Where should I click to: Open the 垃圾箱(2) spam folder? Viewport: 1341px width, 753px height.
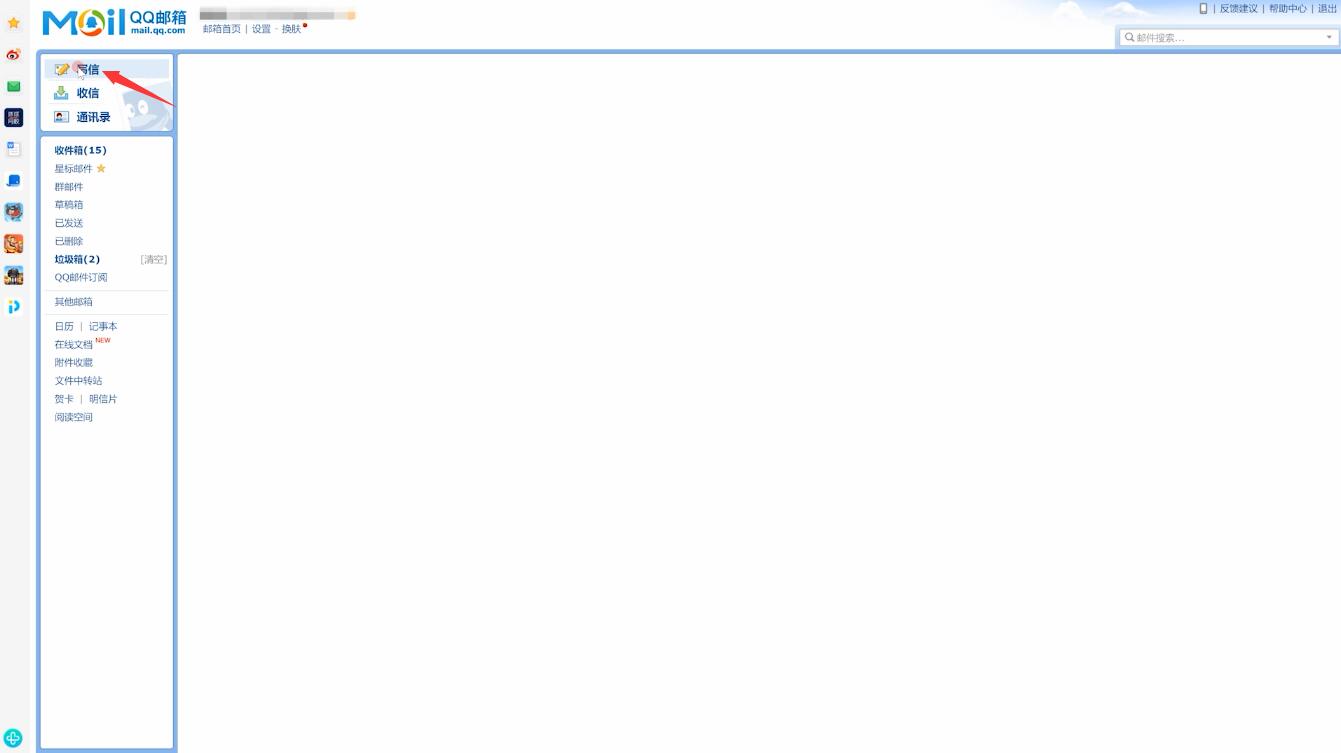[77, 259]
